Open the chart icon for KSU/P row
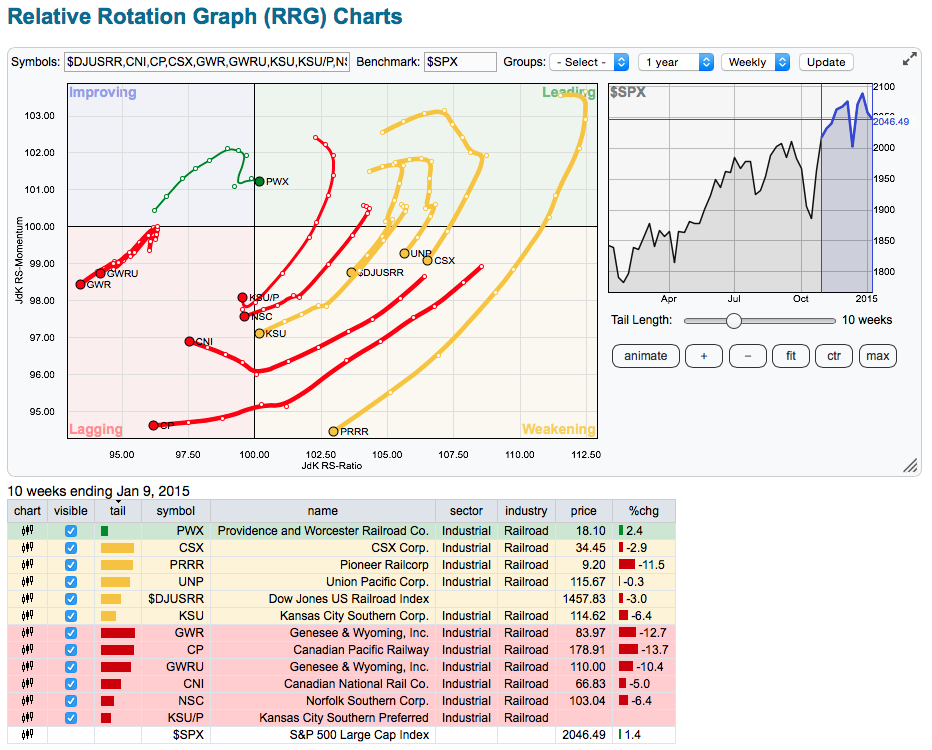The image size is (932, 750). 27,717
